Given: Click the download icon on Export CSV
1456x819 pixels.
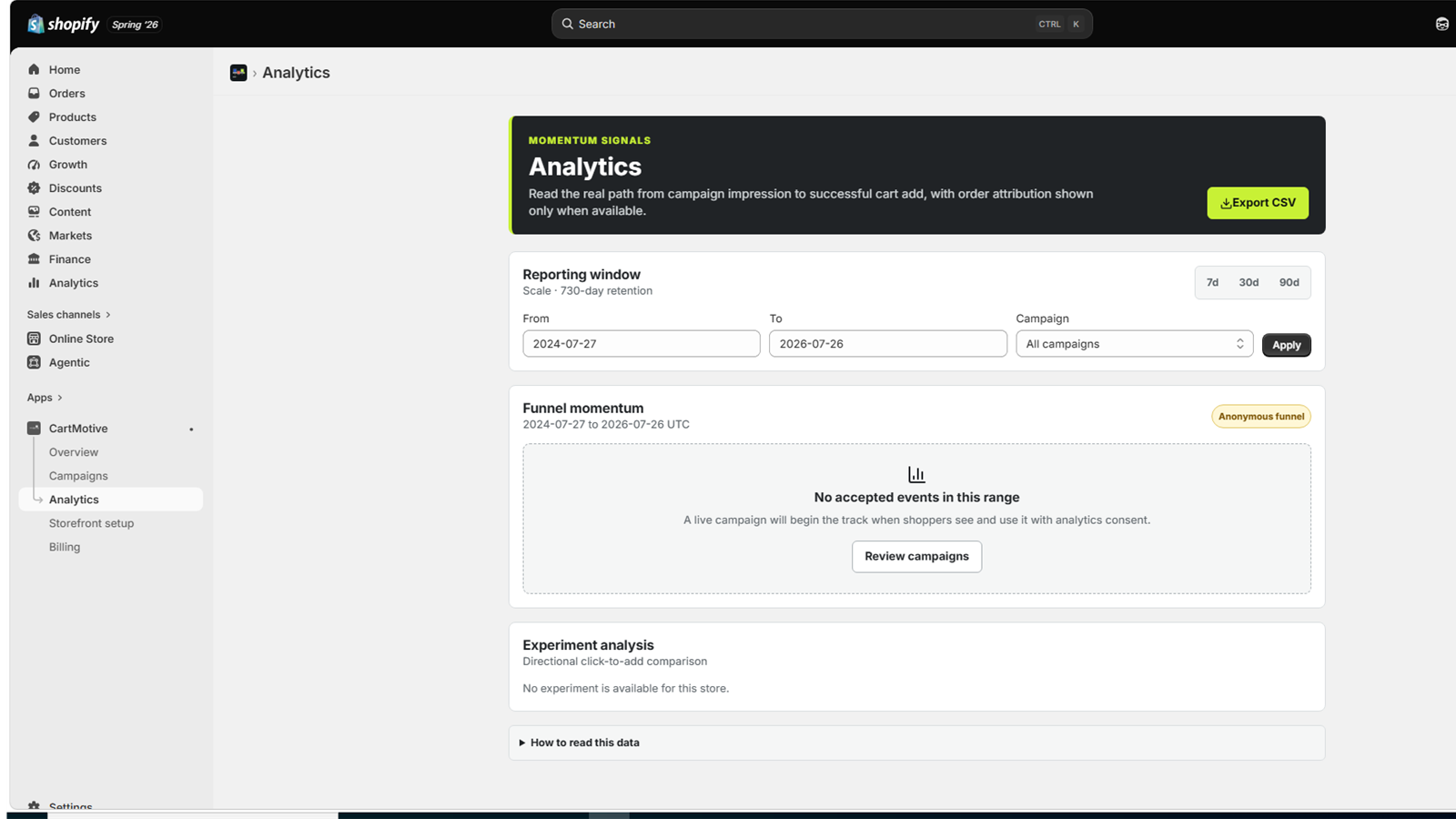Looking at the screenshot, I should coord(1226,203).
